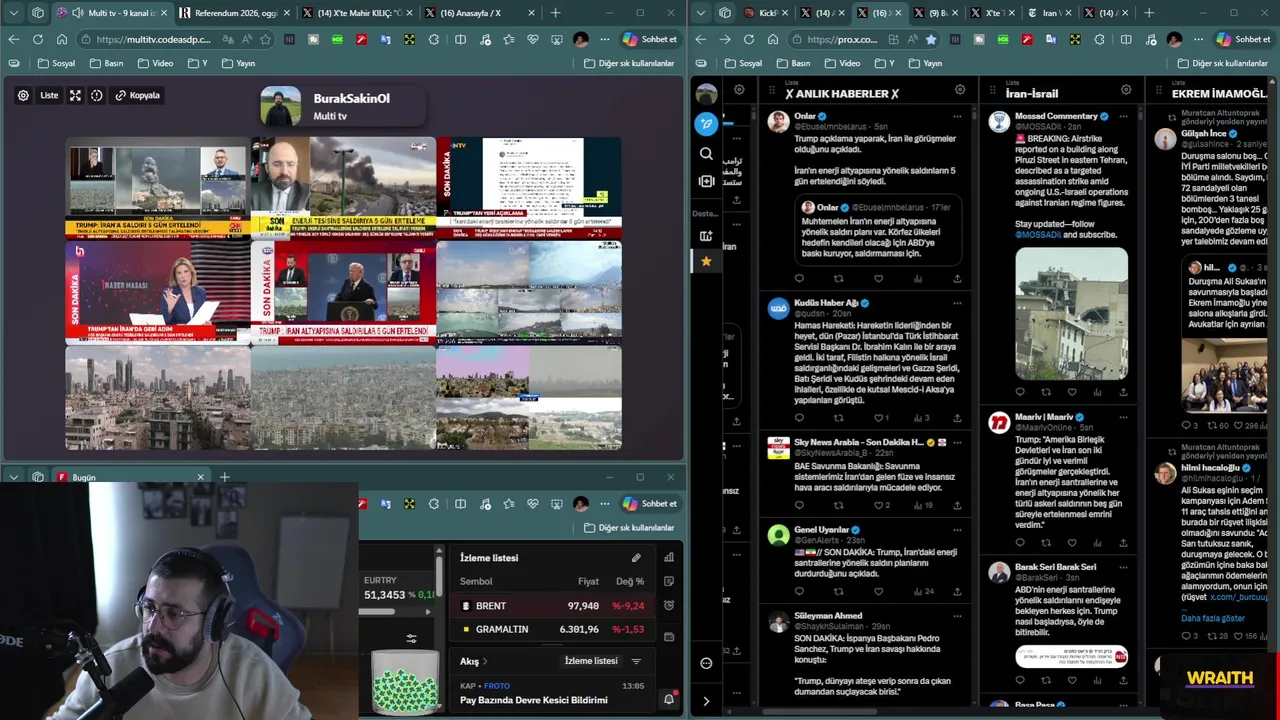The width and height of the screenshot is (1280, 720).
Task: Click X Pro add column icon
Action: (706, 182)
